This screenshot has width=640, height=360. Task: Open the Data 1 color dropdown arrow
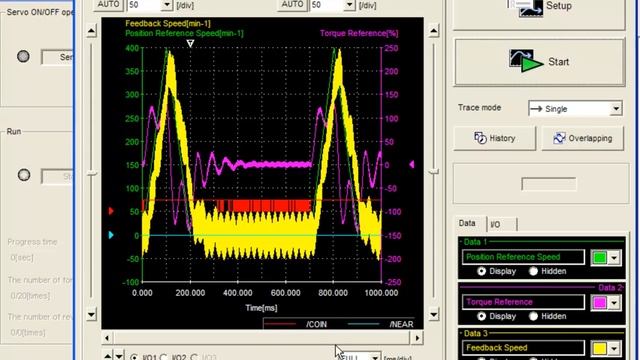(614, 258)
